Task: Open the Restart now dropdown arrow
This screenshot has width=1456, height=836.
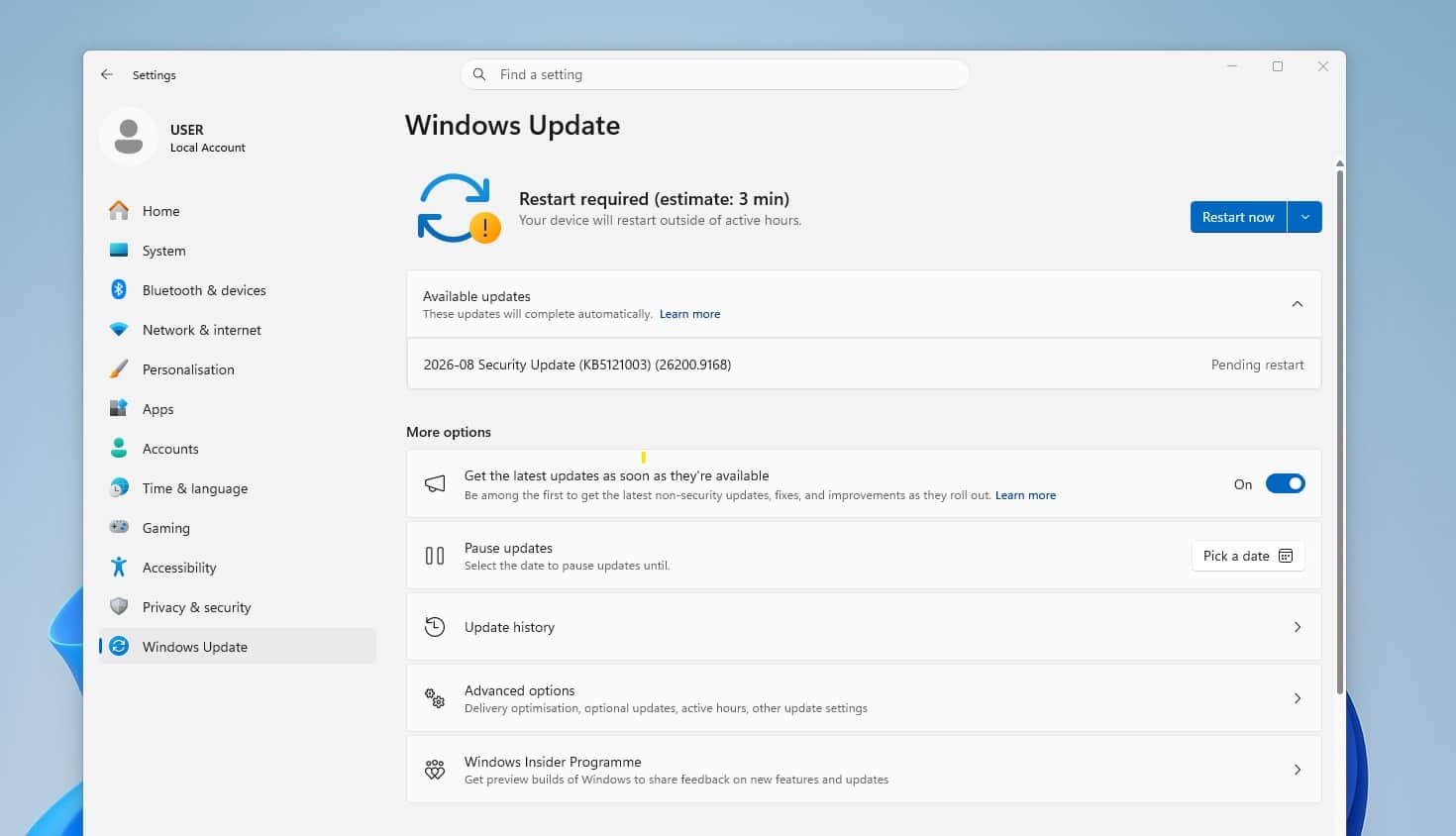Action: (x=1304, y=217)
